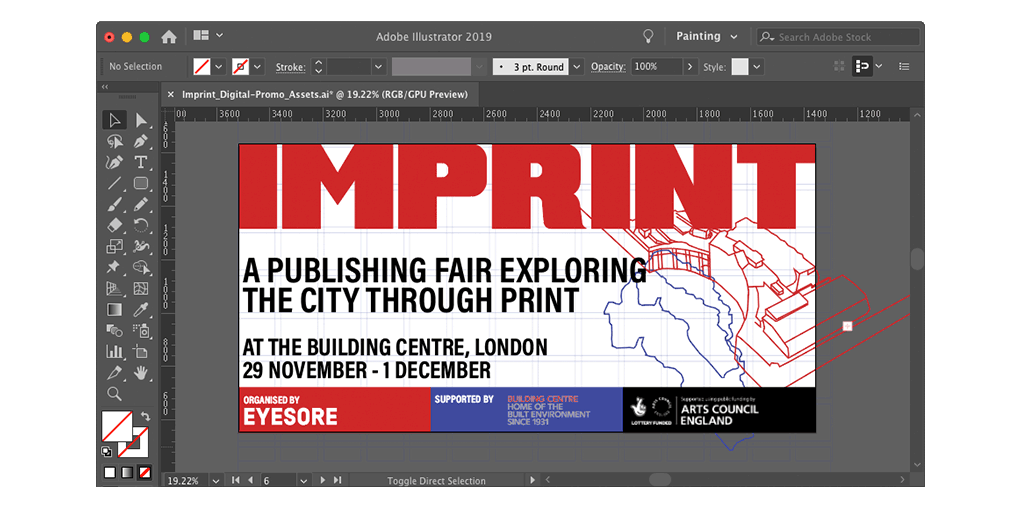Viewport: 1024px width, 512px height.
Task: Set paint mode to Color
Action: click(x=110, y=472)
